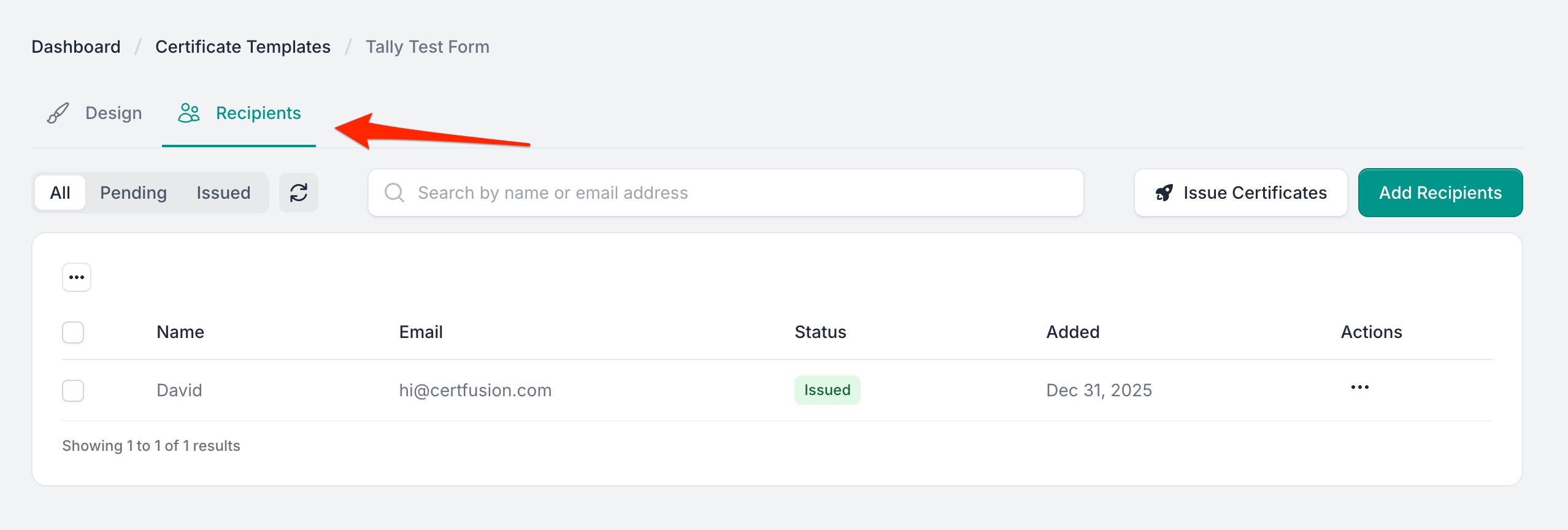
Task: Click the rocket icon on Issue Certificates
Action: pyautogui.click(x=1164, y=193)
